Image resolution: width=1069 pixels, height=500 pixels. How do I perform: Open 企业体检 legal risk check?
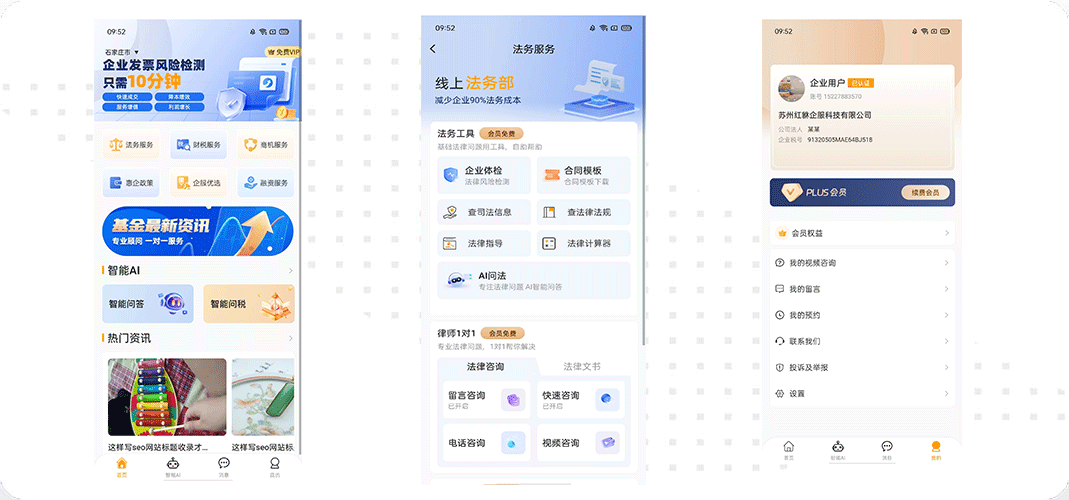coord(484,175)
